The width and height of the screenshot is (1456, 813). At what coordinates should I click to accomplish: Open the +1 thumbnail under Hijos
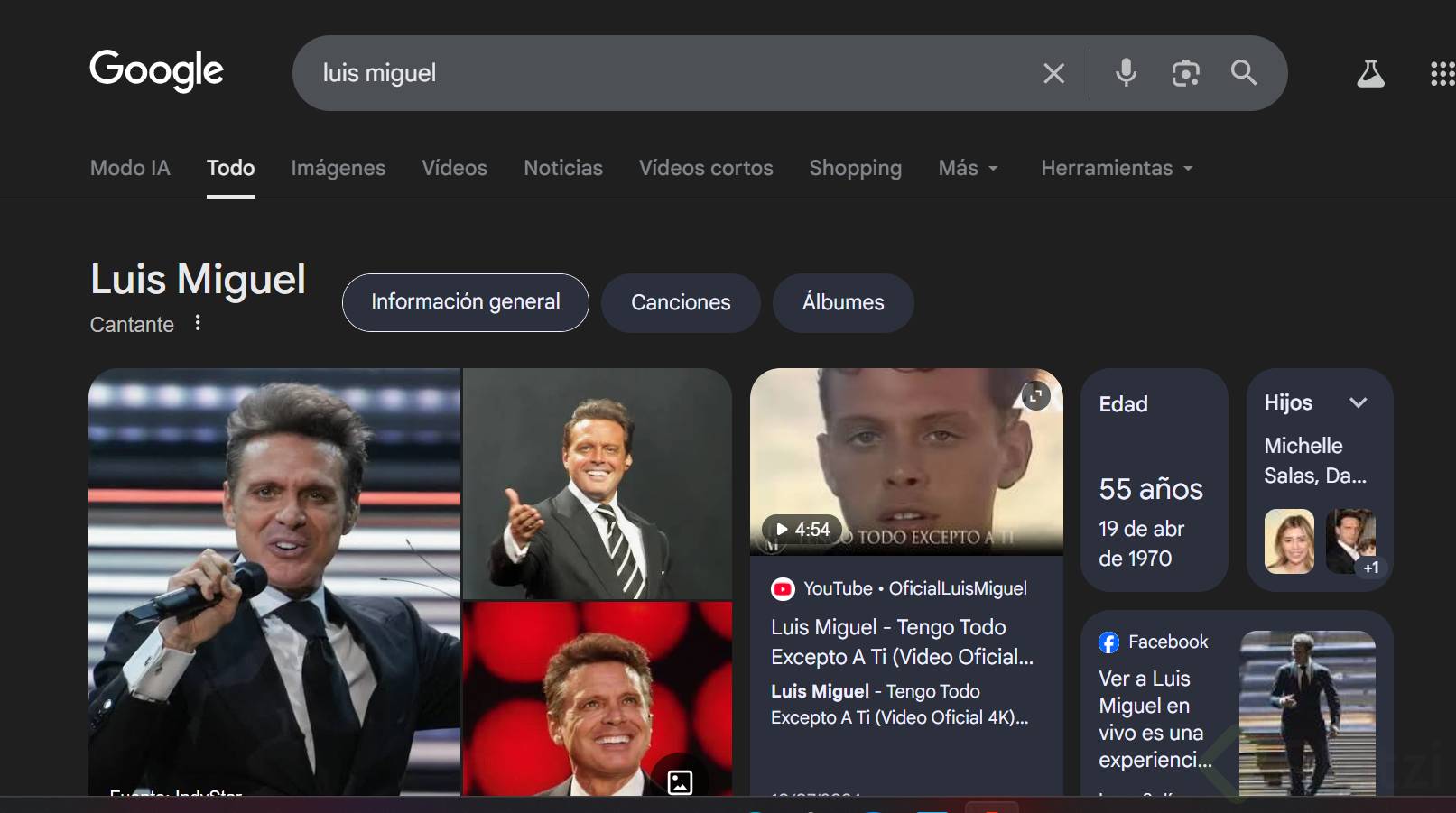1351,541
